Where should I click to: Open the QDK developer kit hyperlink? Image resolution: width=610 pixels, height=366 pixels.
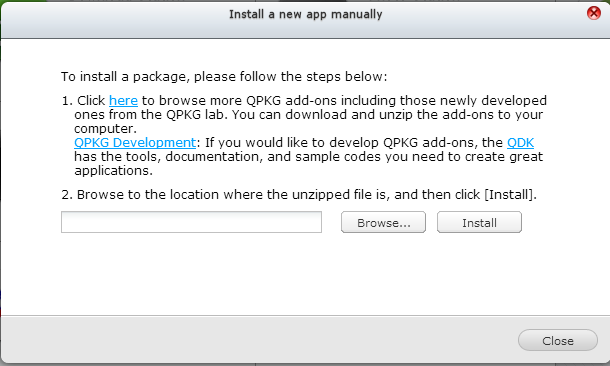pyautogui.click(x=520, y=142)
